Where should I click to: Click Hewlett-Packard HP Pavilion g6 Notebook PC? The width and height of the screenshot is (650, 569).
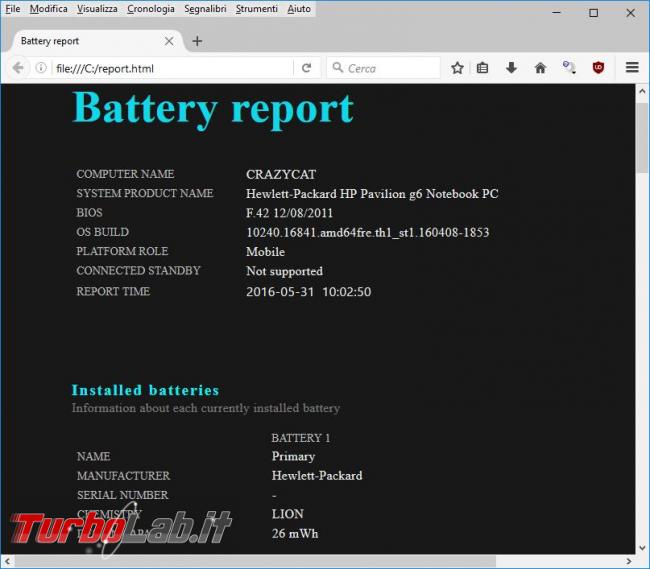point(372,194)
